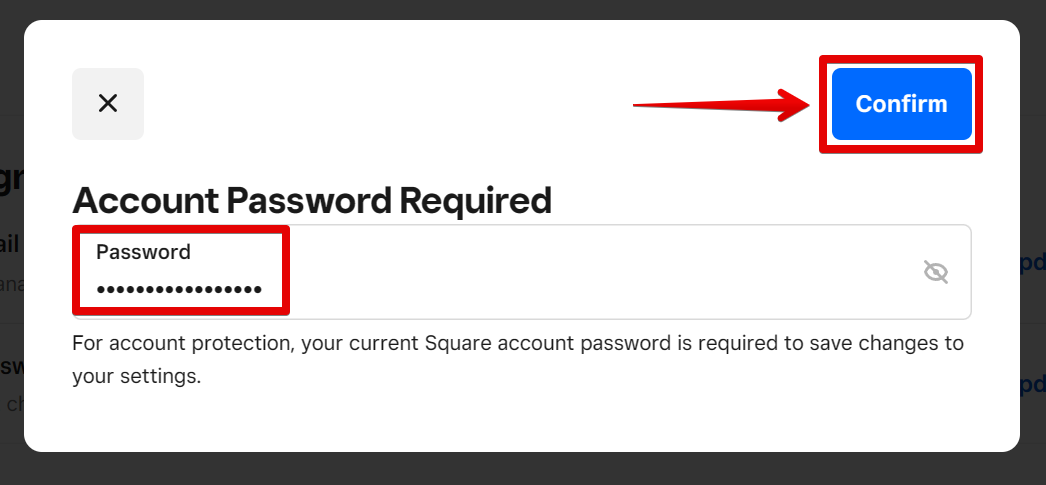Click the account protection helper text
Image resolution: width=1046 pixels, height=485 pixels.
[518, 344]
